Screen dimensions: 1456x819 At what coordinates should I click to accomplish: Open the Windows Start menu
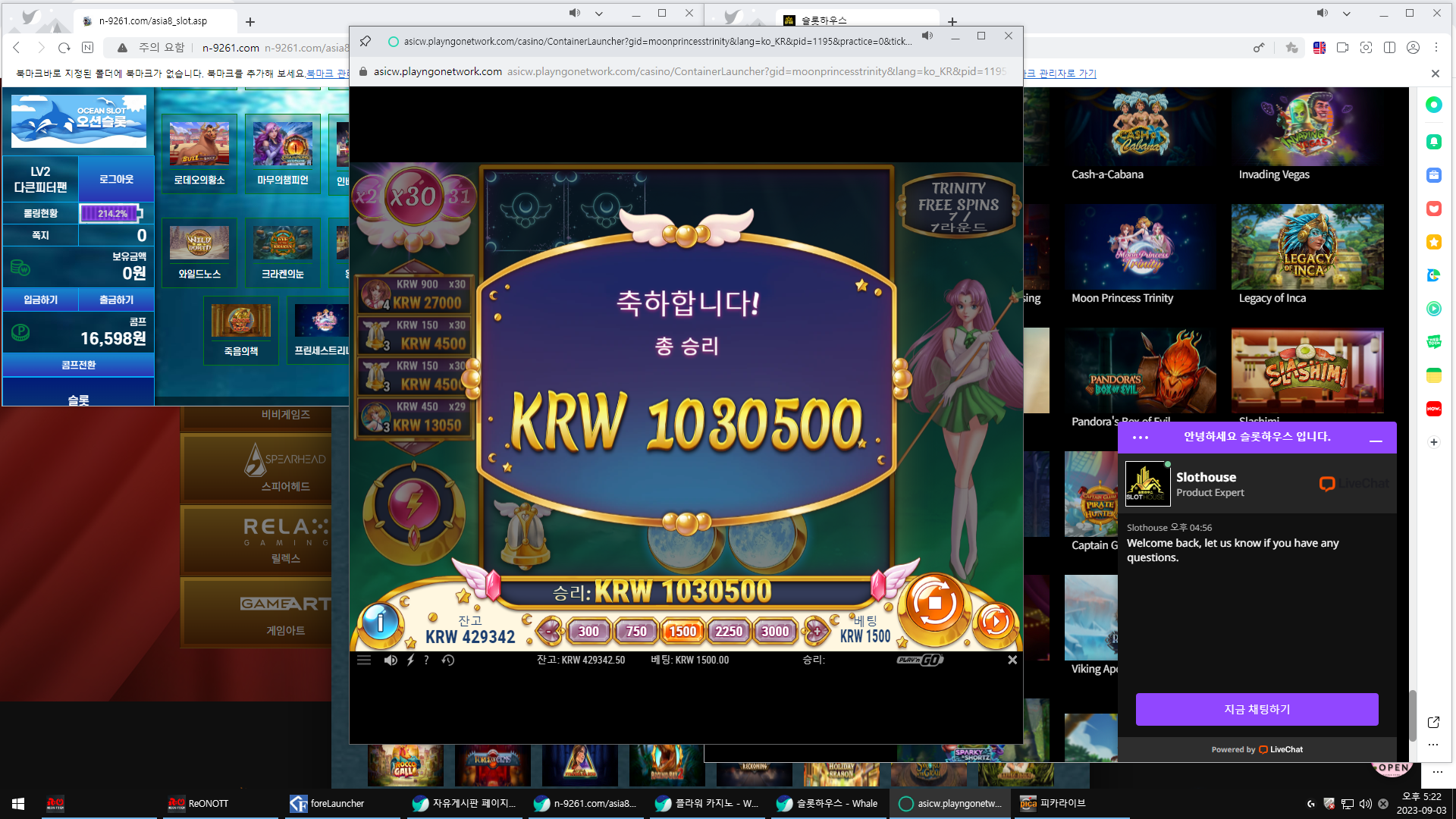click(x=18, y=803)
